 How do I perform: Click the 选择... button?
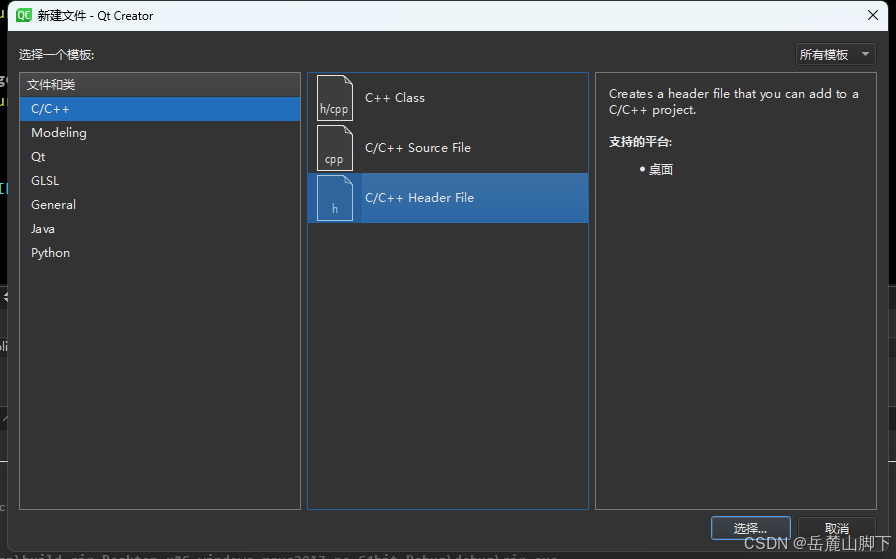pyautogui.click(x=750, y=528)
